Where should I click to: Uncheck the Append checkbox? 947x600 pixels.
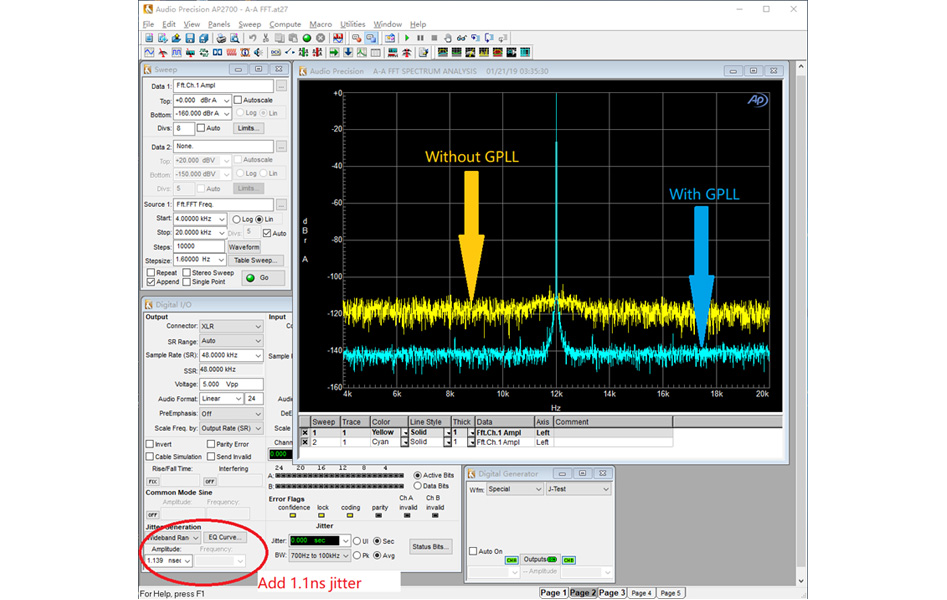tap(151, 282)
